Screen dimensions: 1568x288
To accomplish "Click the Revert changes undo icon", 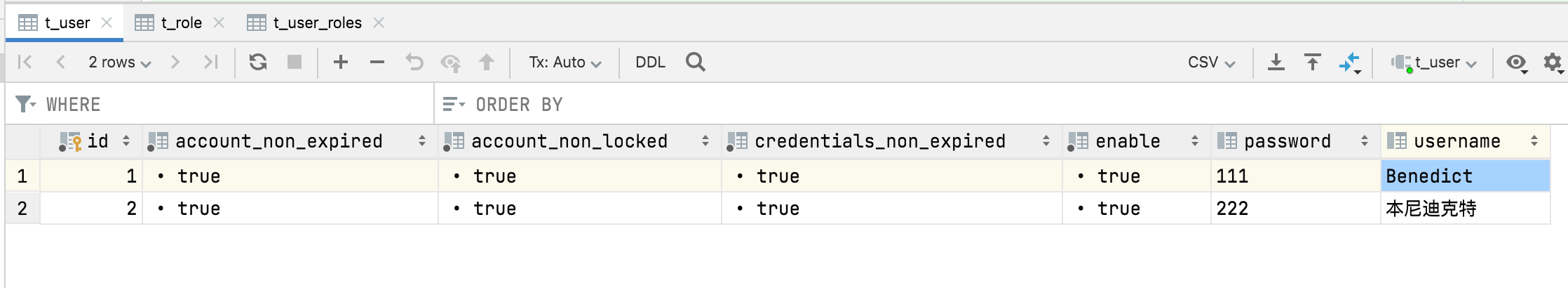I will tap(414, 63).
